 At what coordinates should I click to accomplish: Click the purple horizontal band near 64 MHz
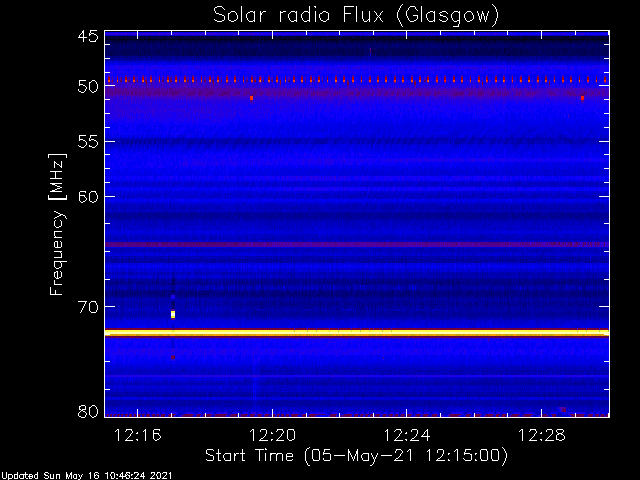pos(357,244)
